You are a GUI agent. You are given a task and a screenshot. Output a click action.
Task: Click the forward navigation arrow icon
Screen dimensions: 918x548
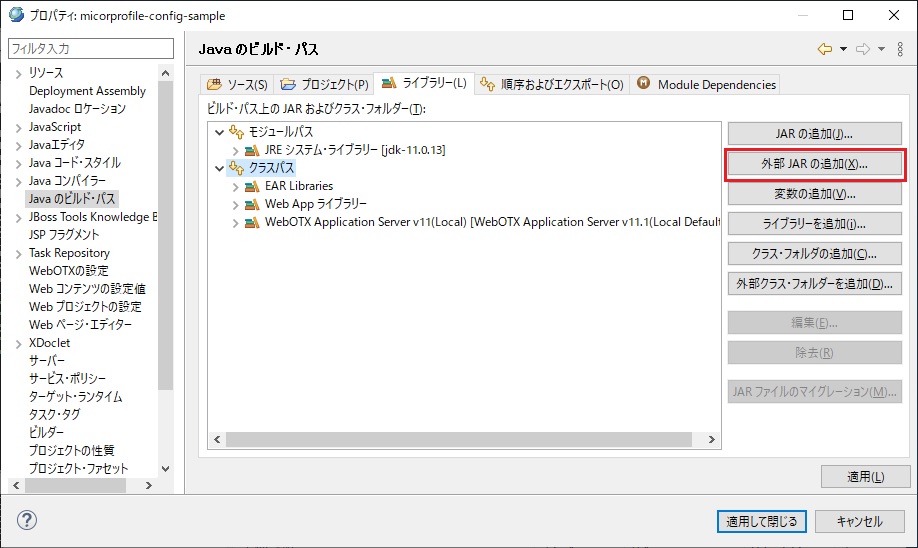coord(863,49)
